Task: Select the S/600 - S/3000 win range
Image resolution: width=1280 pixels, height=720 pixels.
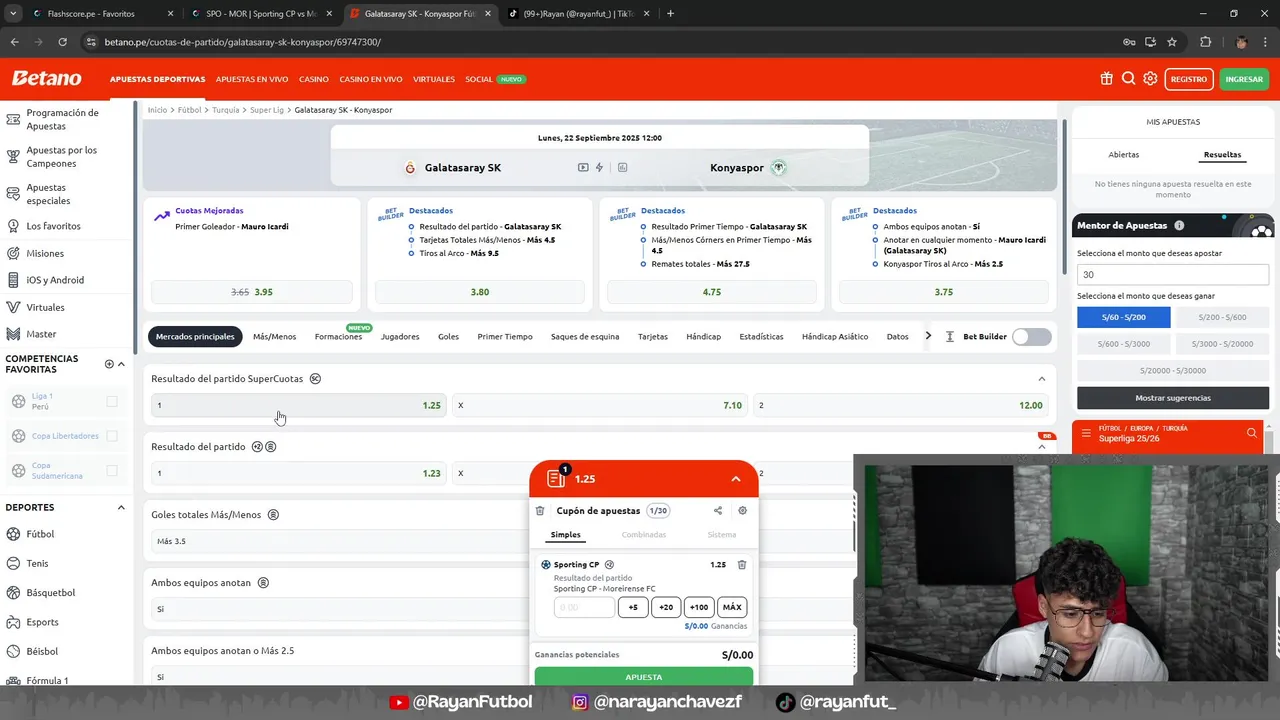Action: [x=1123, y=343]
